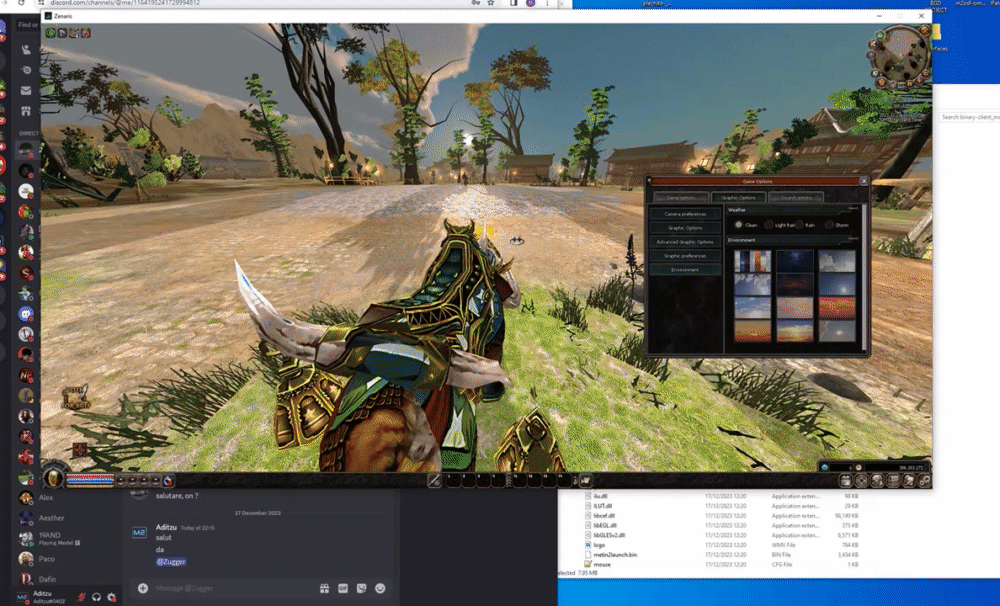
Task: Open the envelope Message Requests icon in Discord
Action: (26, 91)
